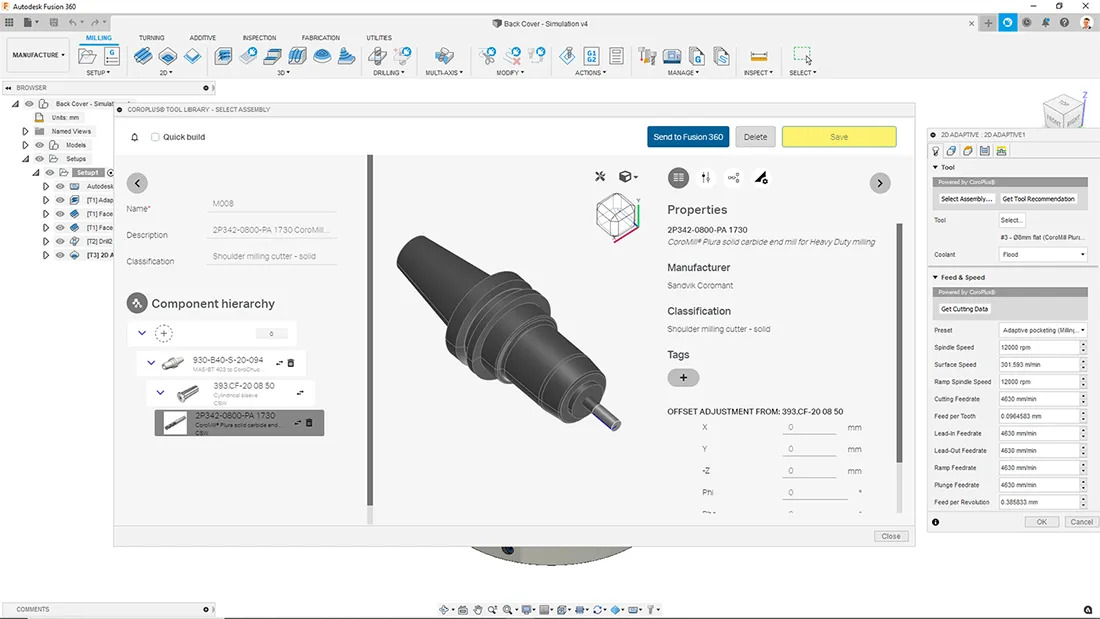Screen dimensions: 1100x619
Task: Click the Select window-selection icon
Action: [803, 55]
